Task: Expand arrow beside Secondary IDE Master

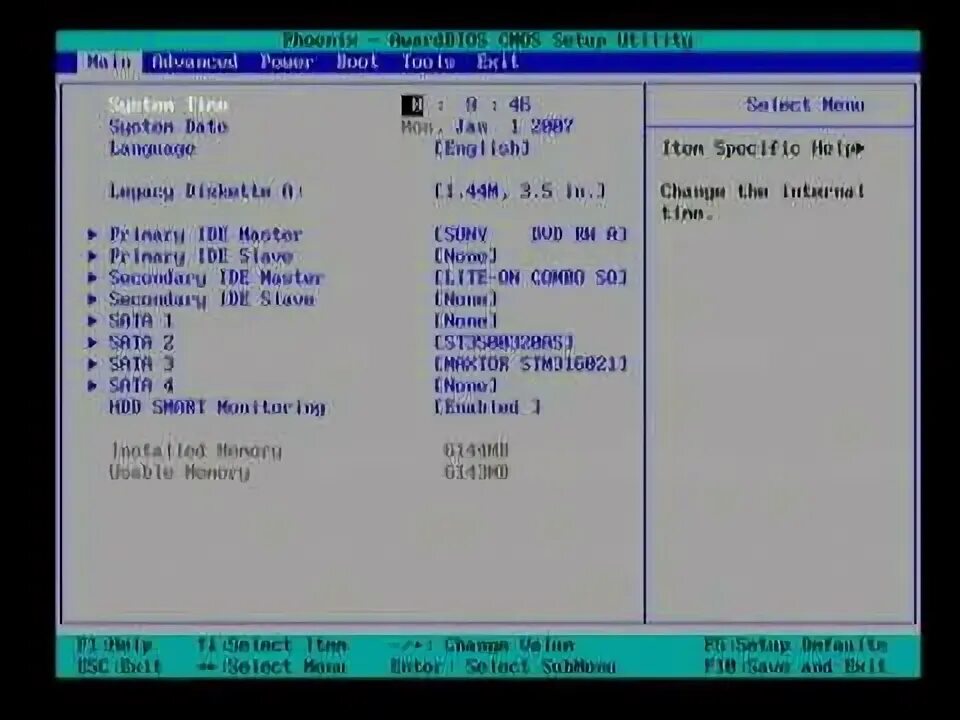Action: pos(92,277)
